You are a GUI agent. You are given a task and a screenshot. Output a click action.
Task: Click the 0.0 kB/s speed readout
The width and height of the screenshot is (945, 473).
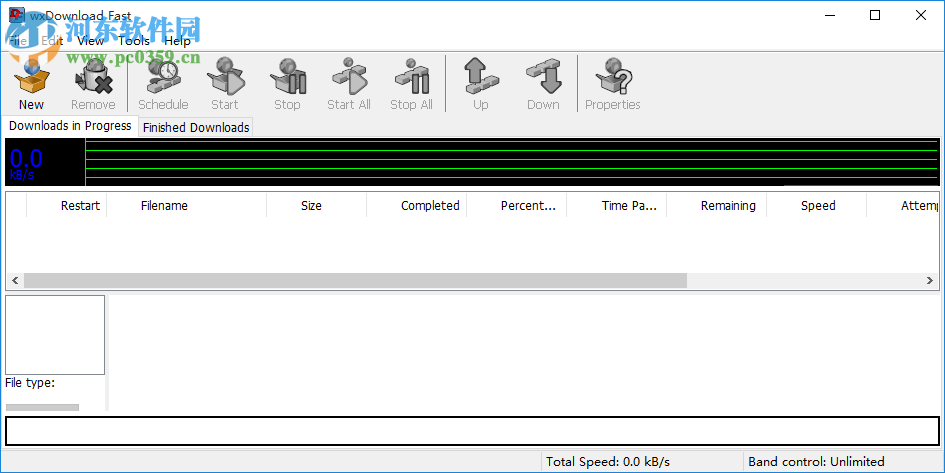[x=27, y=163]
